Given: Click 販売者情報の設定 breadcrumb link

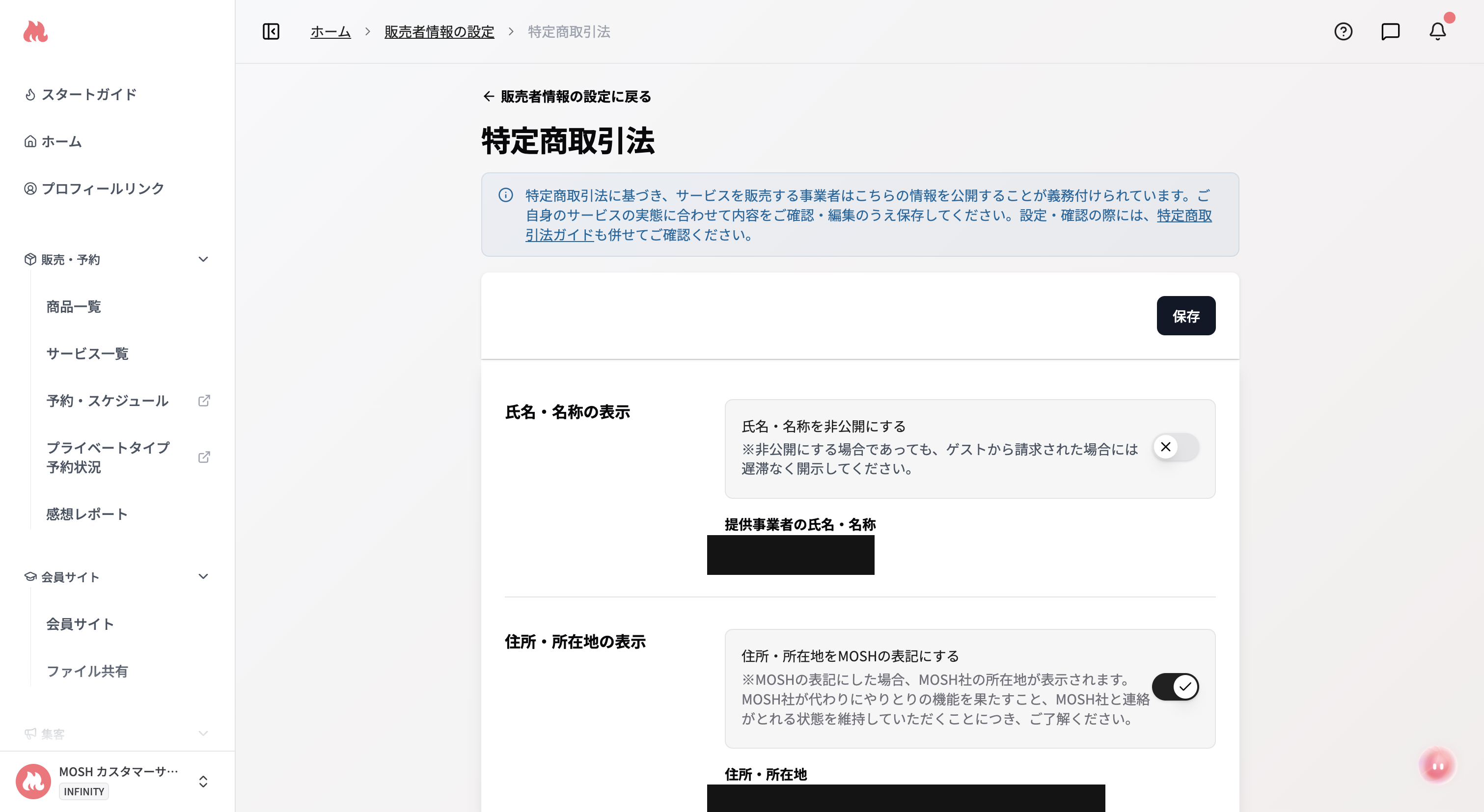Looking at the screenshot, I should pos(439,31).
